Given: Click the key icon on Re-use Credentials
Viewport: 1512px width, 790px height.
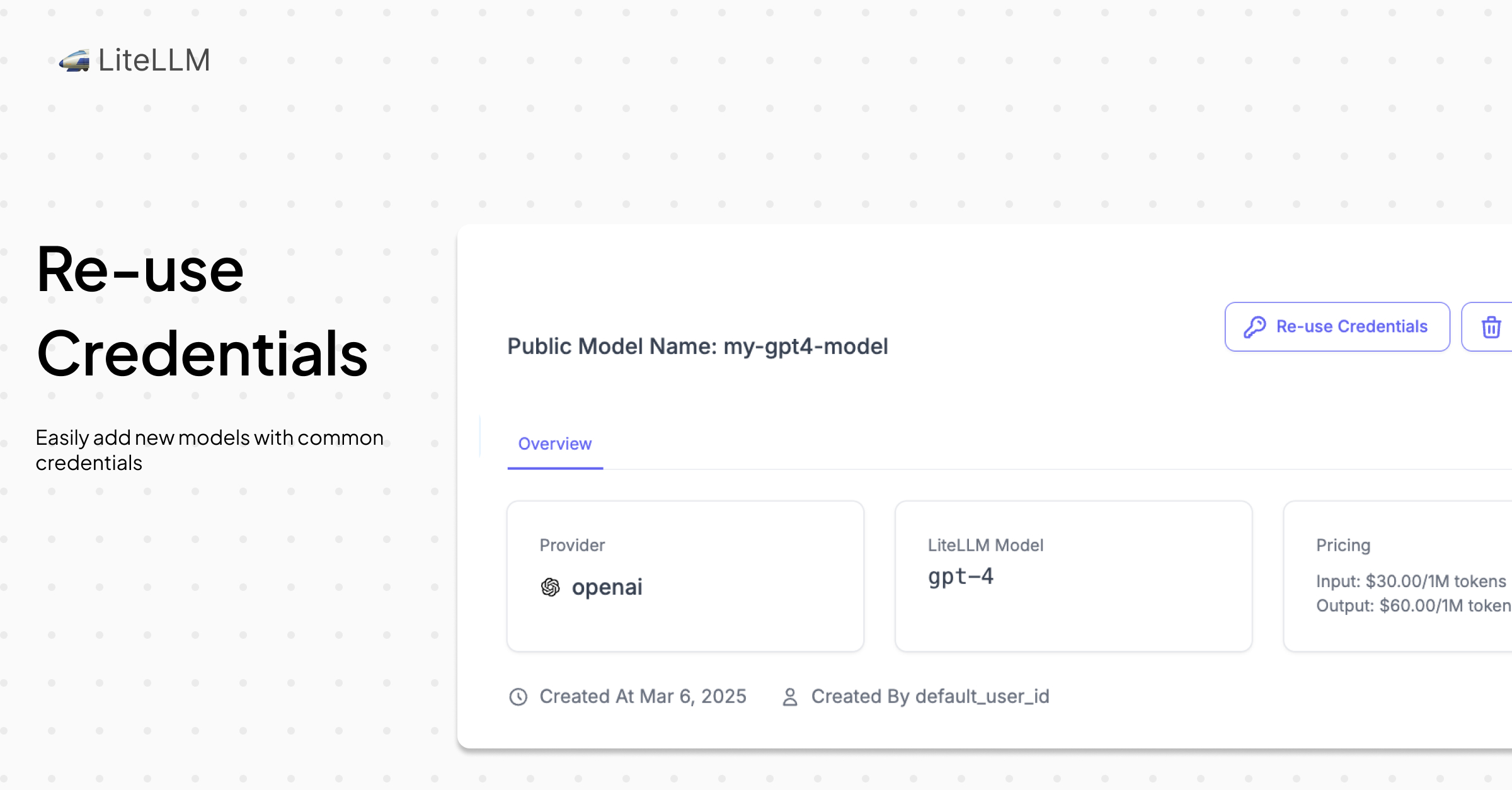Looking at the screenshot, I should tap(1254, 327).
